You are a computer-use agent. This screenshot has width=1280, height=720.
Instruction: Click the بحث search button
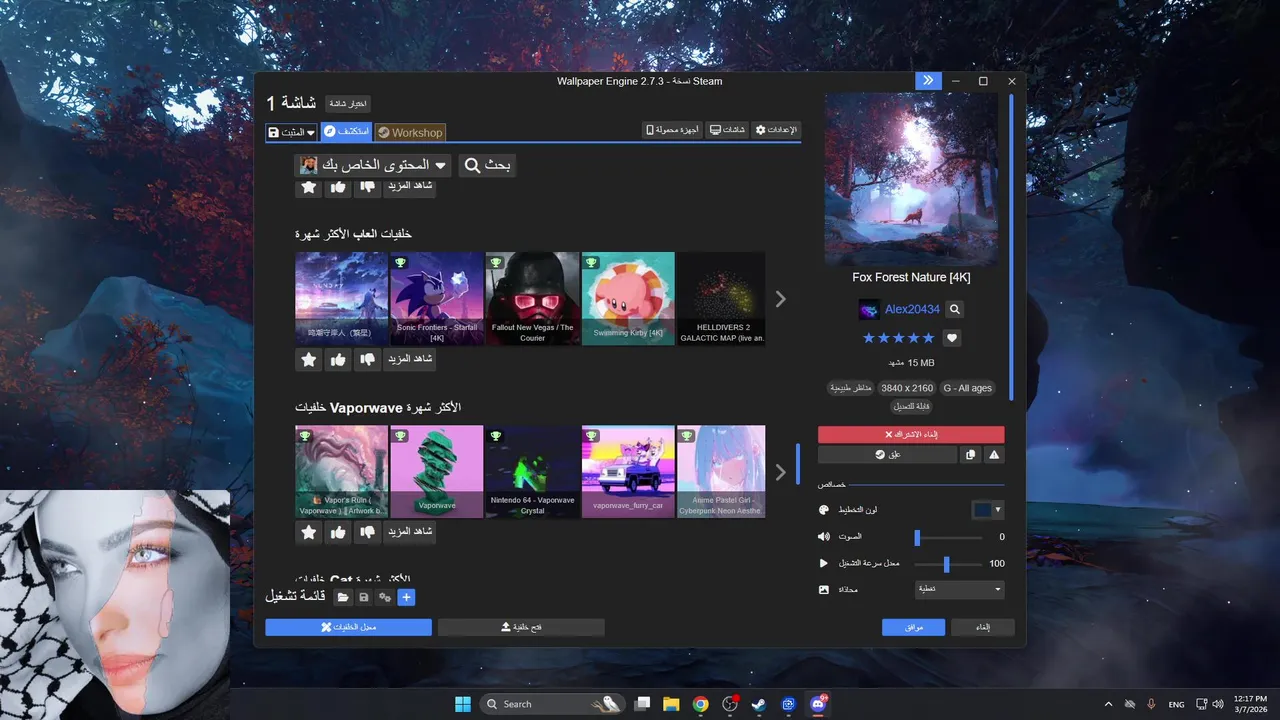click(487, 165)
